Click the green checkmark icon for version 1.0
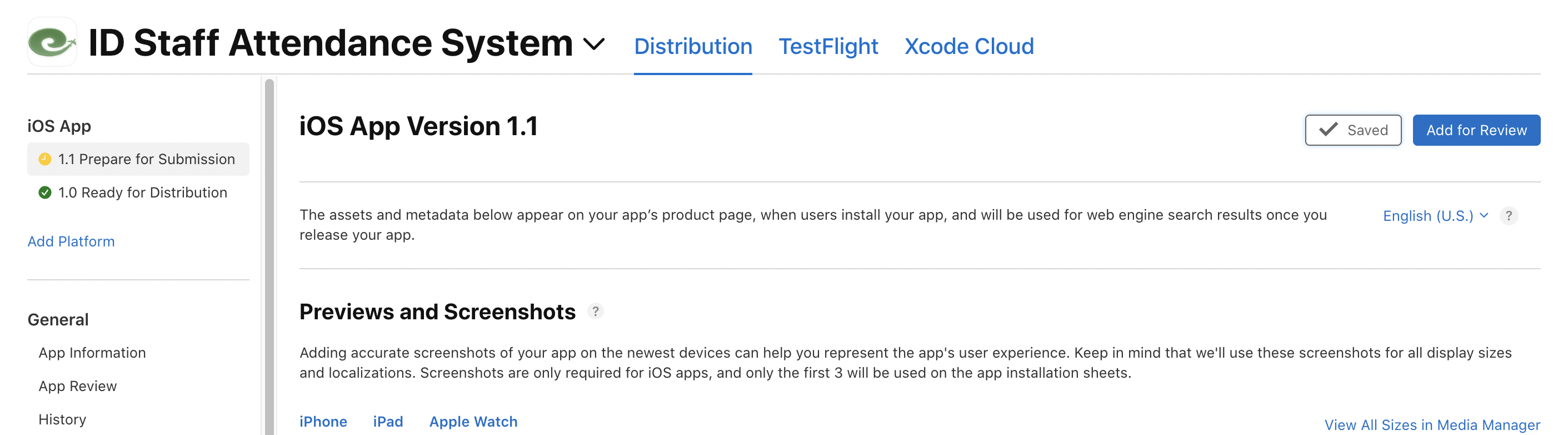Screen dimensions: 1568x435 (44, 193)
